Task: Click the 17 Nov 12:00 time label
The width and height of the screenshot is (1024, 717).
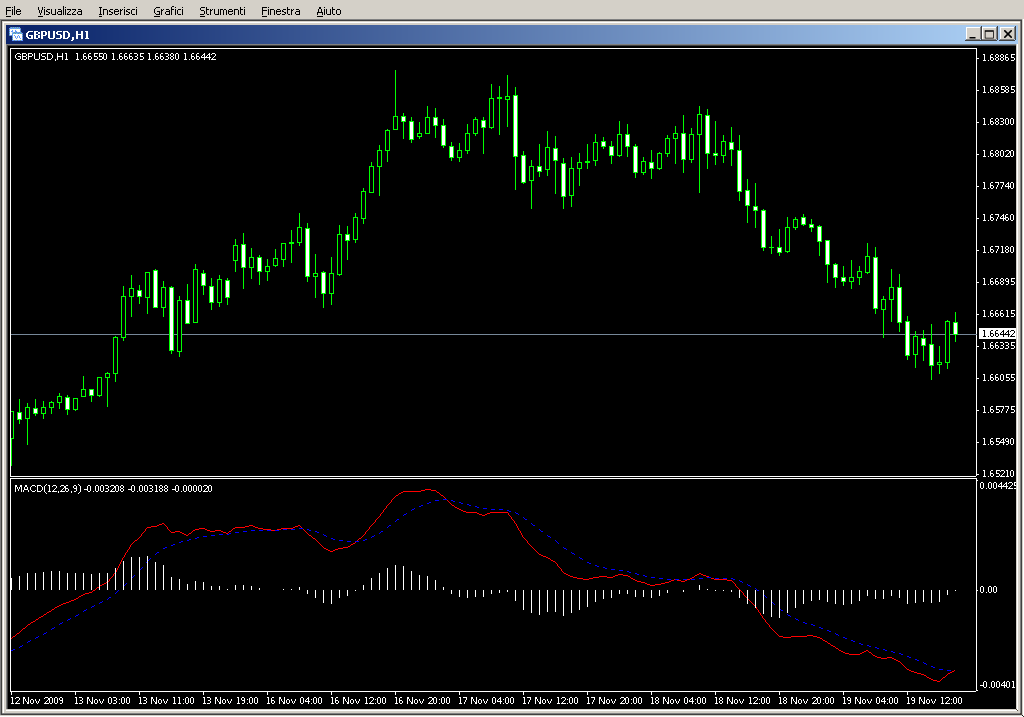Action: tap(550, 701)
